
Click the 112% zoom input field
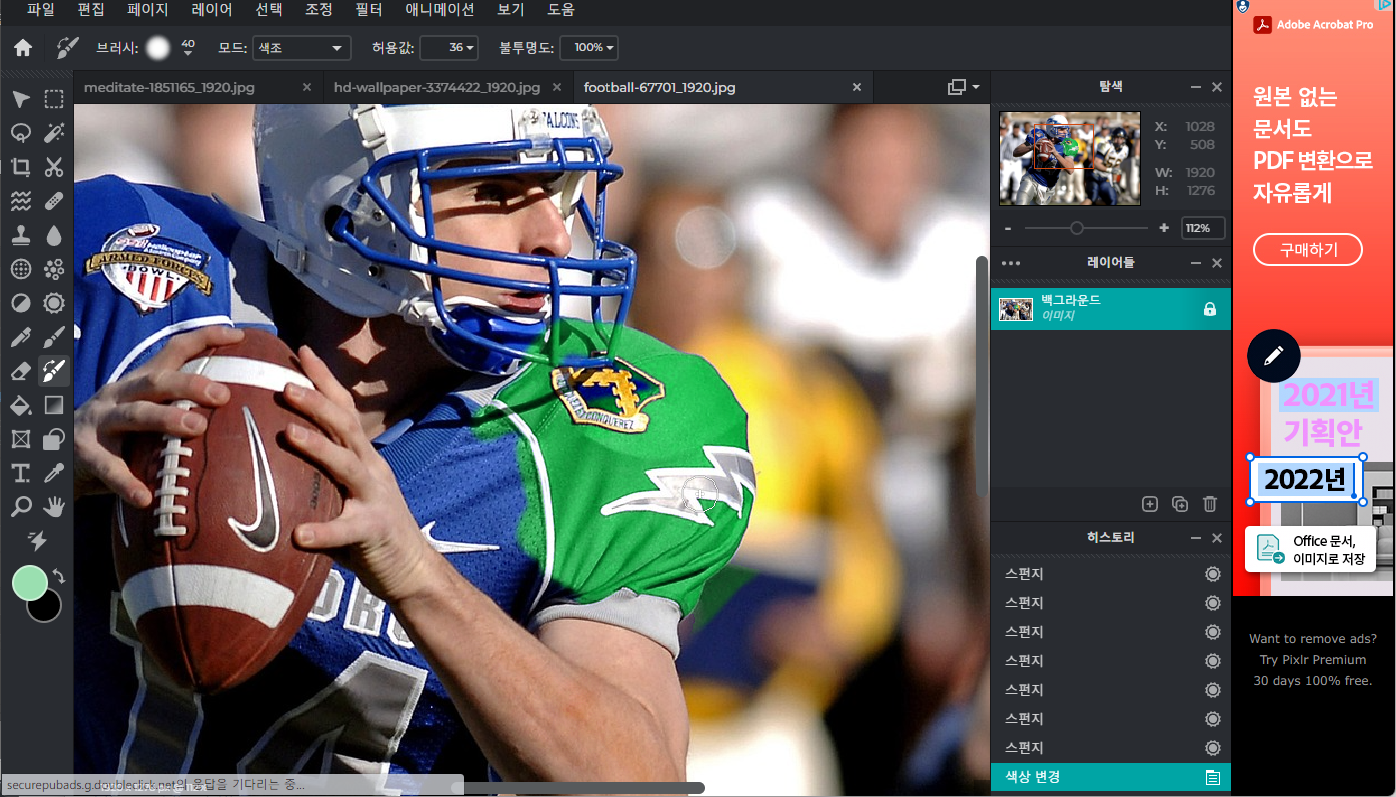tap(1203, 228)
